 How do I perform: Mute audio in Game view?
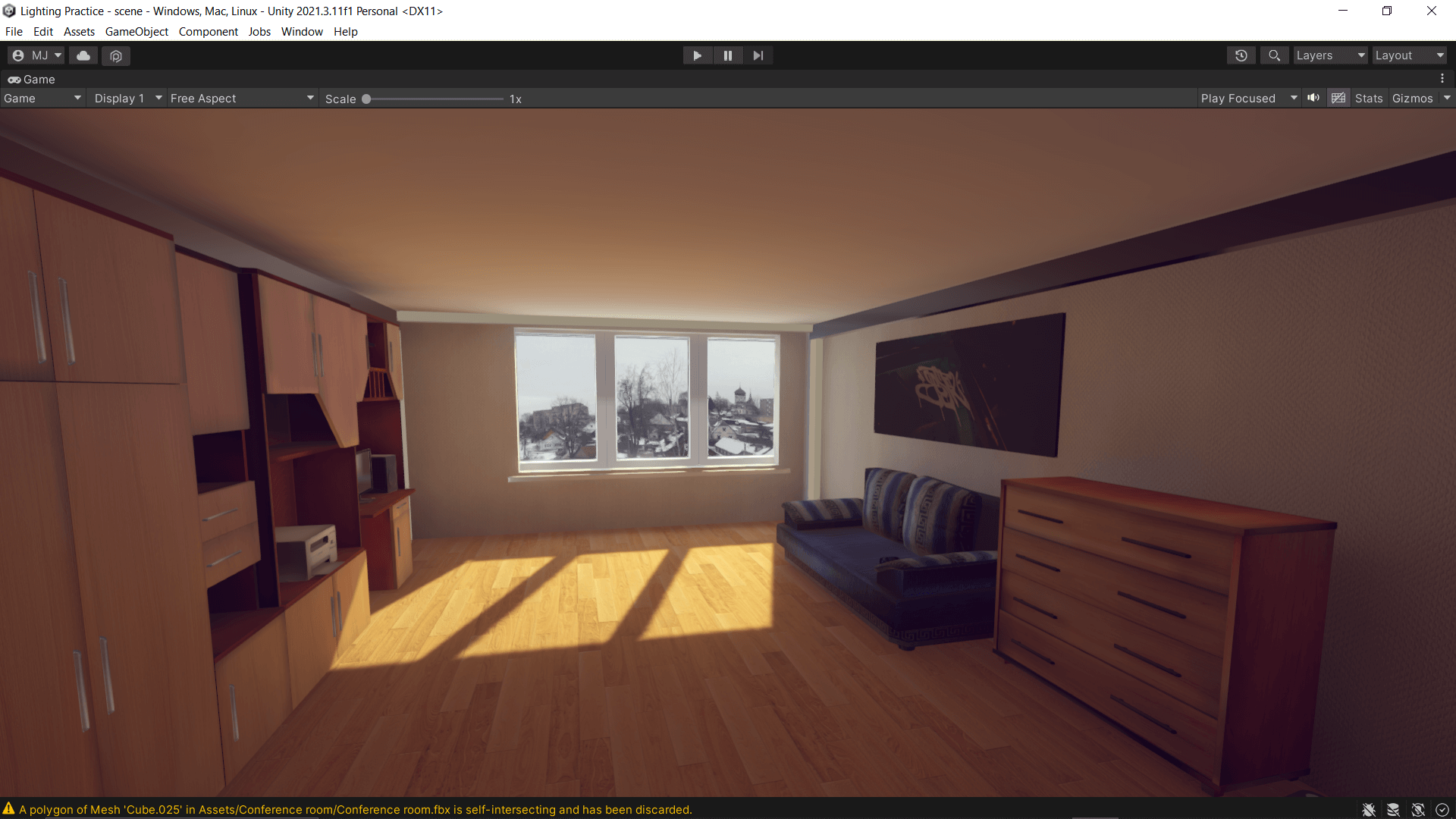[x=1313, y=98]
